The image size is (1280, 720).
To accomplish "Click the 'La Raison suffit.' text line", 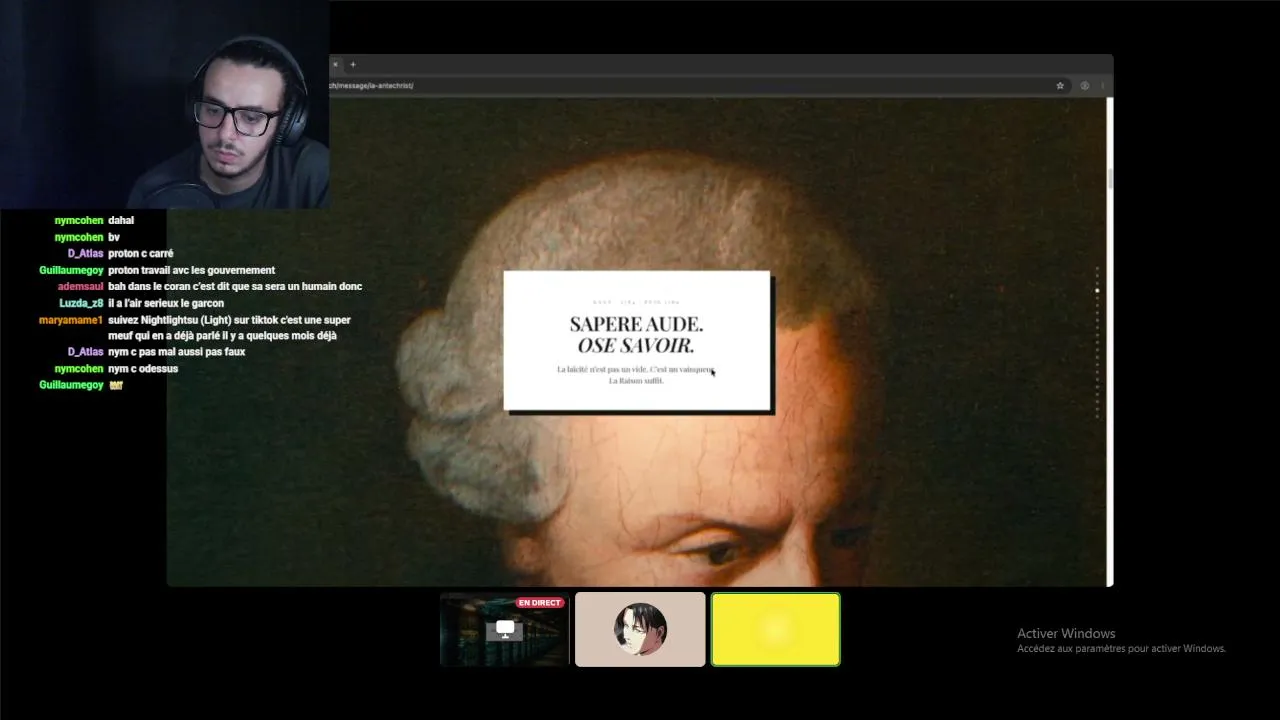I will click(x=636, y=381).
